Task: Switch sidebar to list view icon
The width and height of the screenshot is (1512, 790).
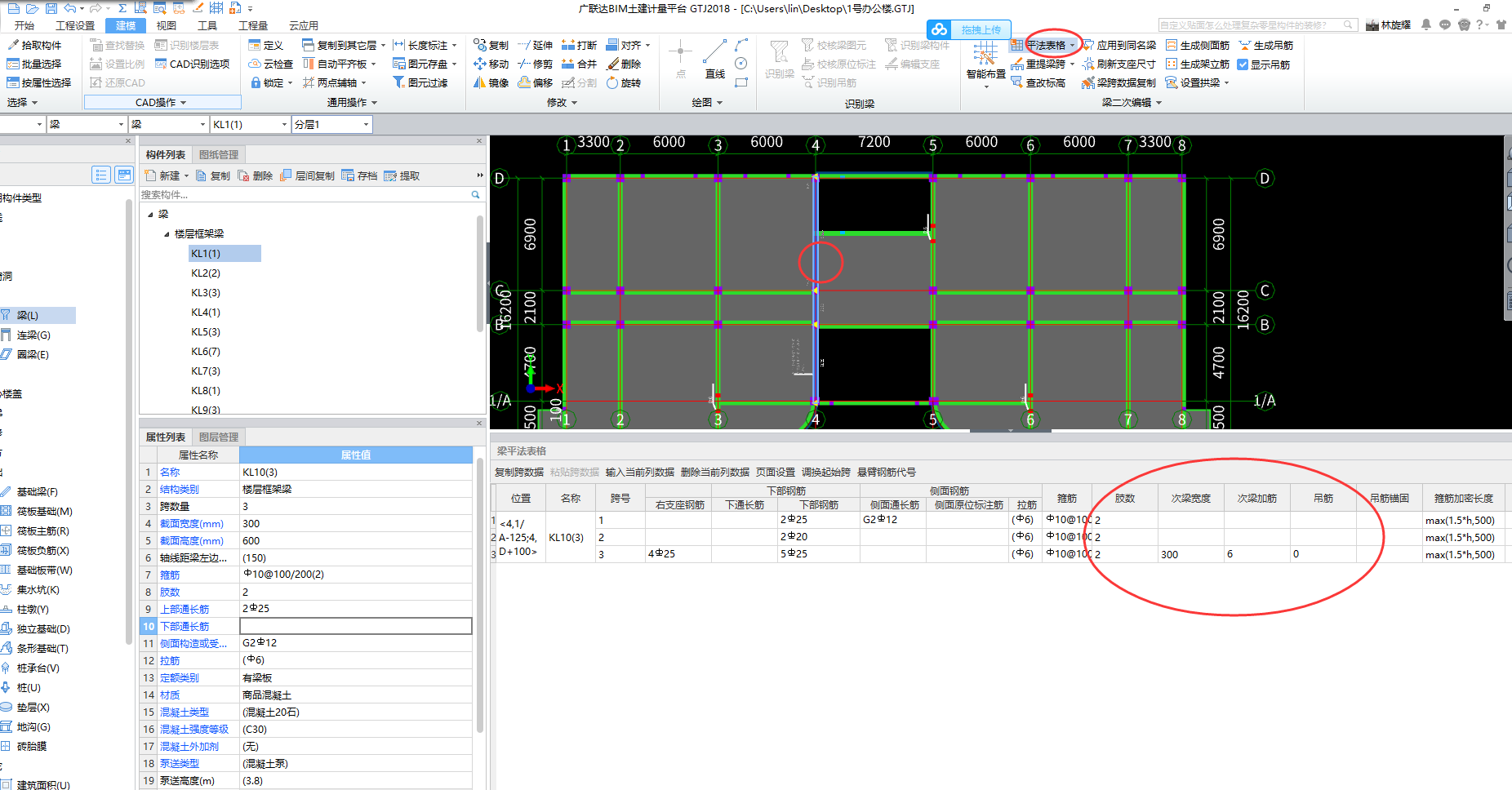Action: coord(101,175)
